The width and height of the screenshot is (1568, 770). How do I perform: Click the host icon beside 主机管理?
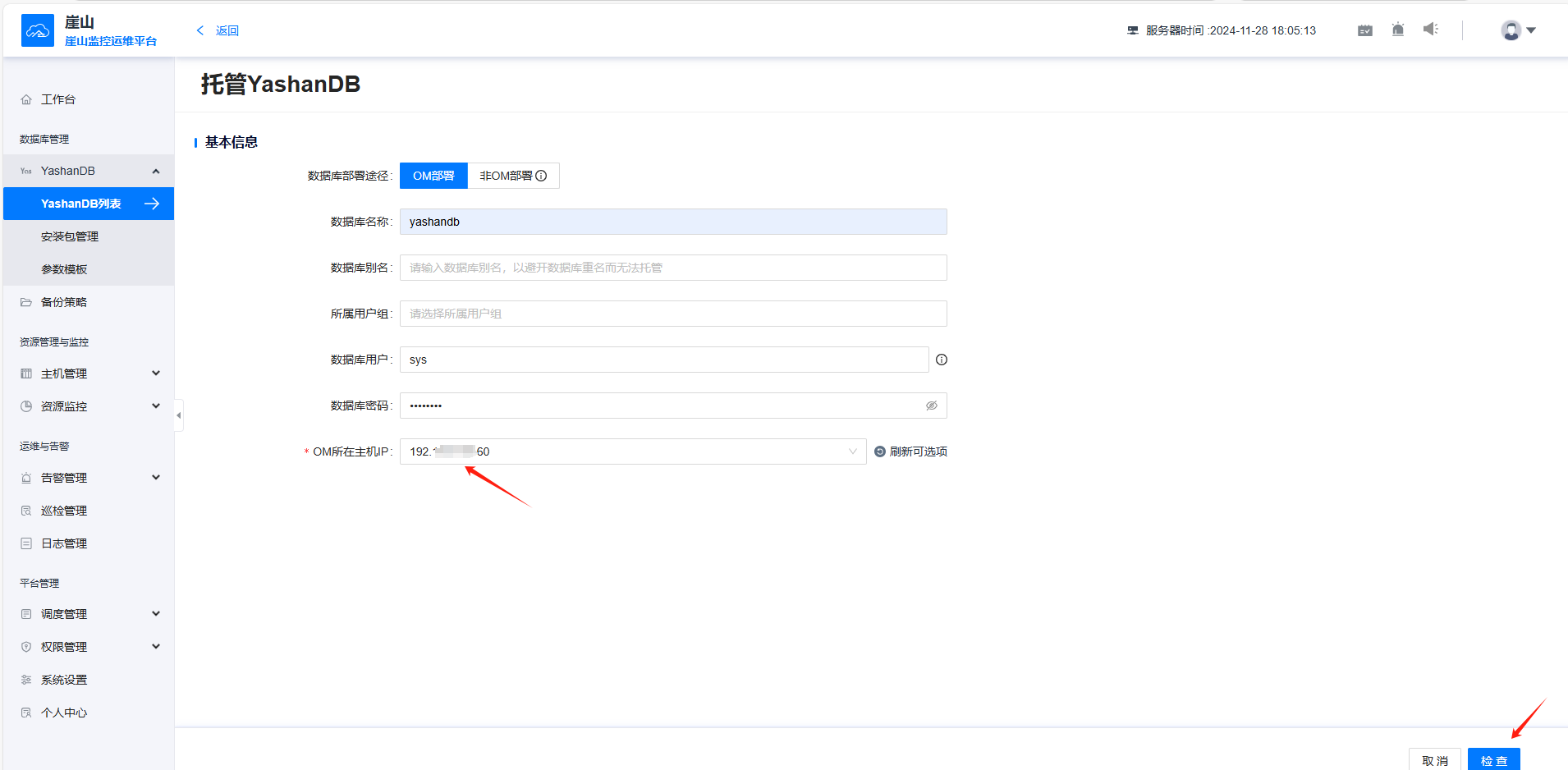click(x=26, y=374)
